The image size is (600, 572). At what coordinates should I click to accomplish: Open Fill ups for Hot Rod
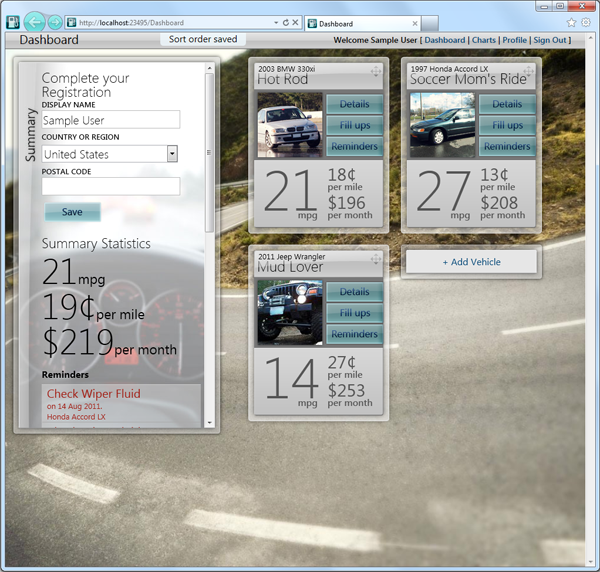pos(354,125)
